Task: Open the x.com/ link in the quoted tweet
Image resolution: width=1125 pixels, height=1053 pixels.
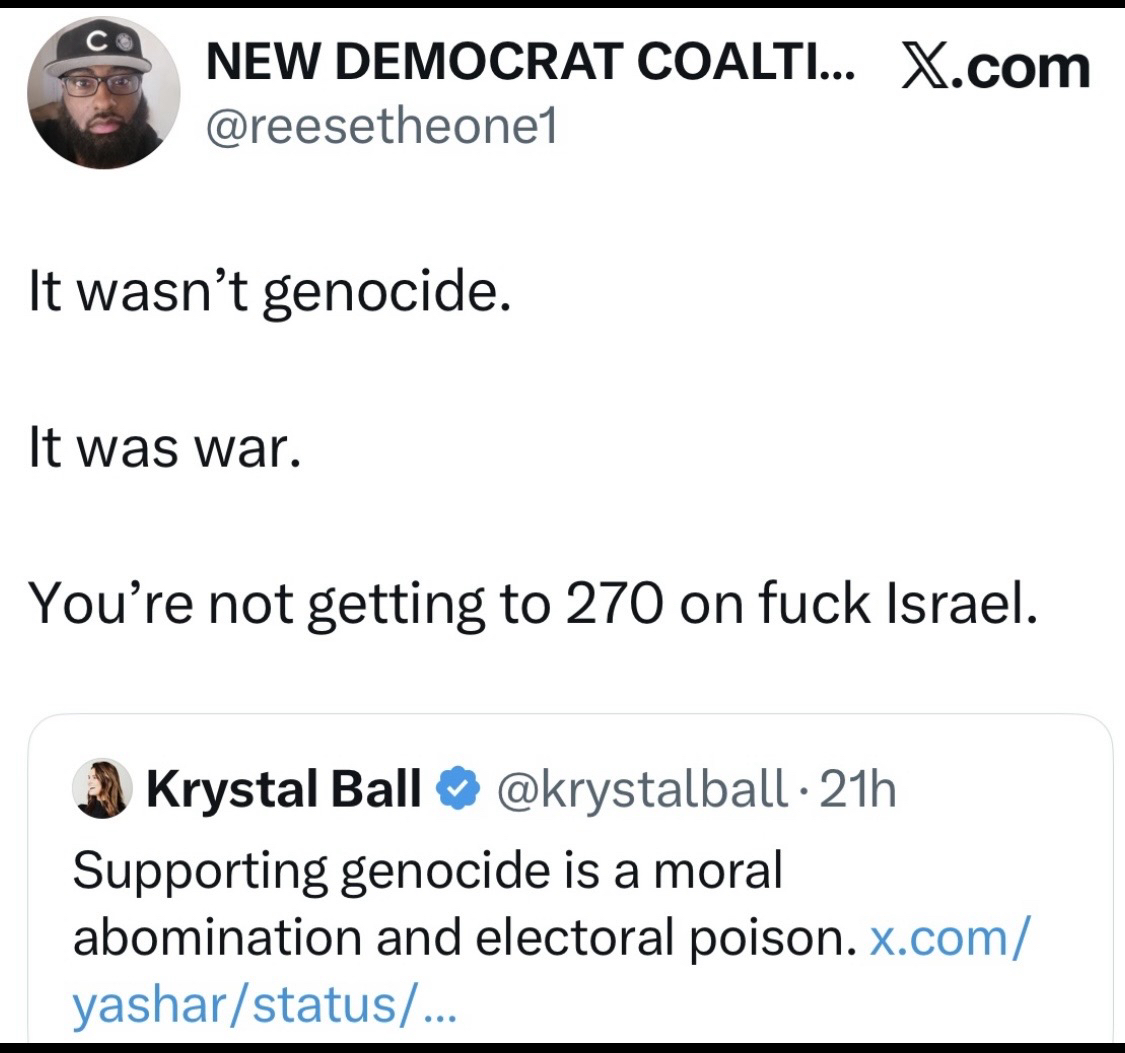Action: pos(947,938)
